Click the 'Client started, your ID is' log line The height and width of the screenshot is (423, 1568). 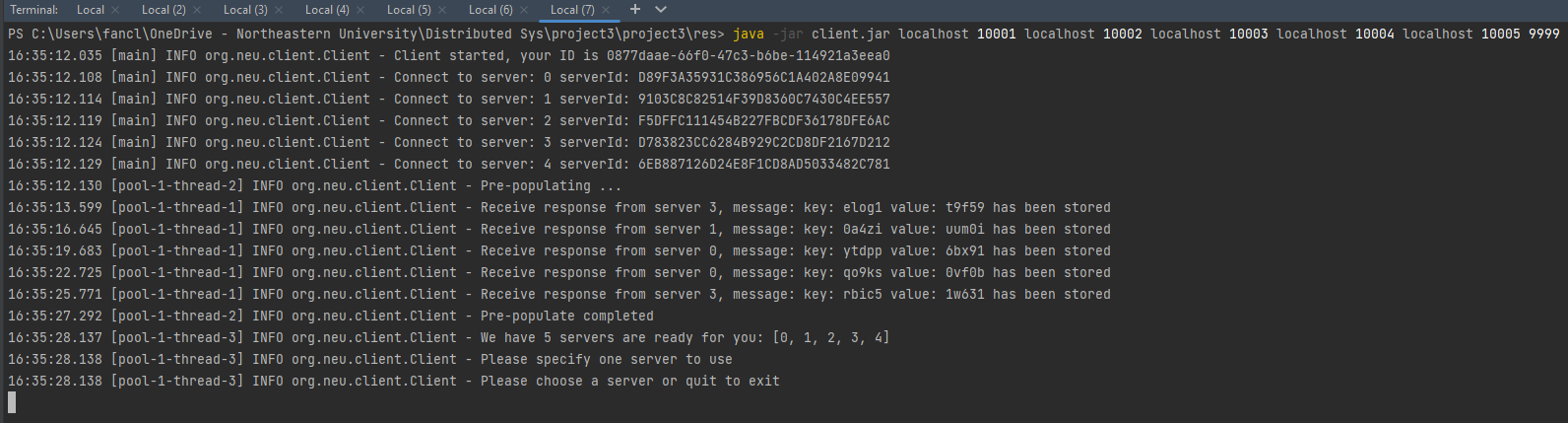pos(449,55)
